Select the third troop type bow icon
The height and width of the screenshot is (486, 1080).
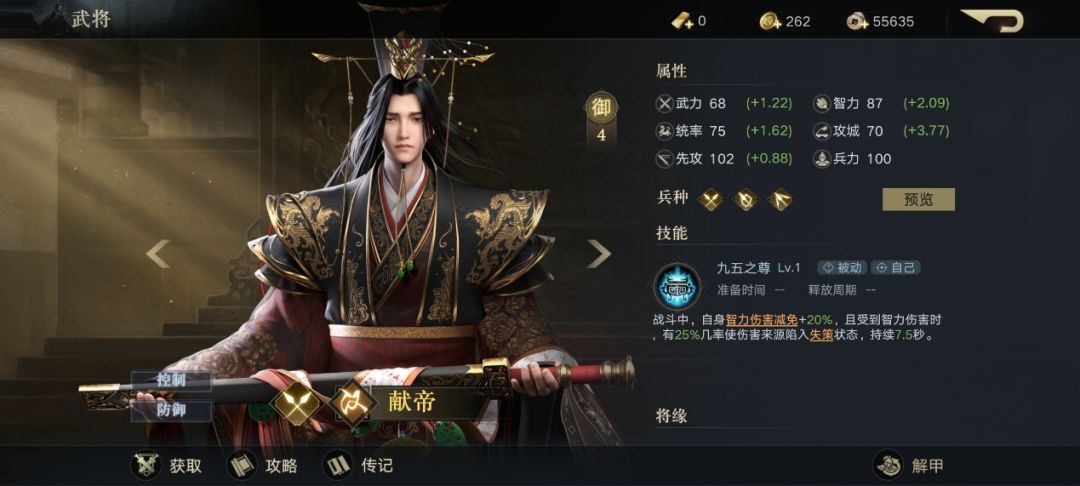pyautogui.click(x=780, y=200)
